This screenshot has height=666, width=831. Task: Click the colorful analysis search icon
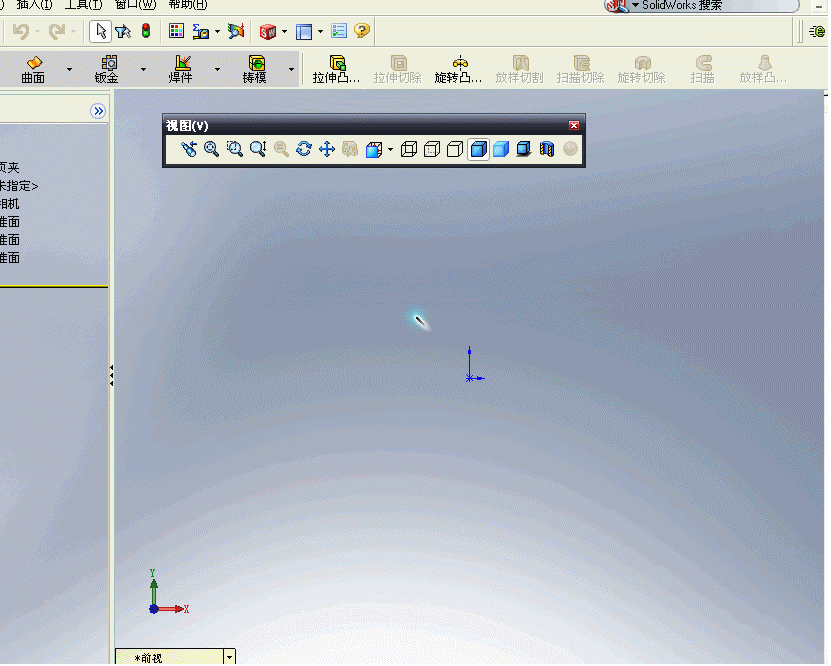236,31
